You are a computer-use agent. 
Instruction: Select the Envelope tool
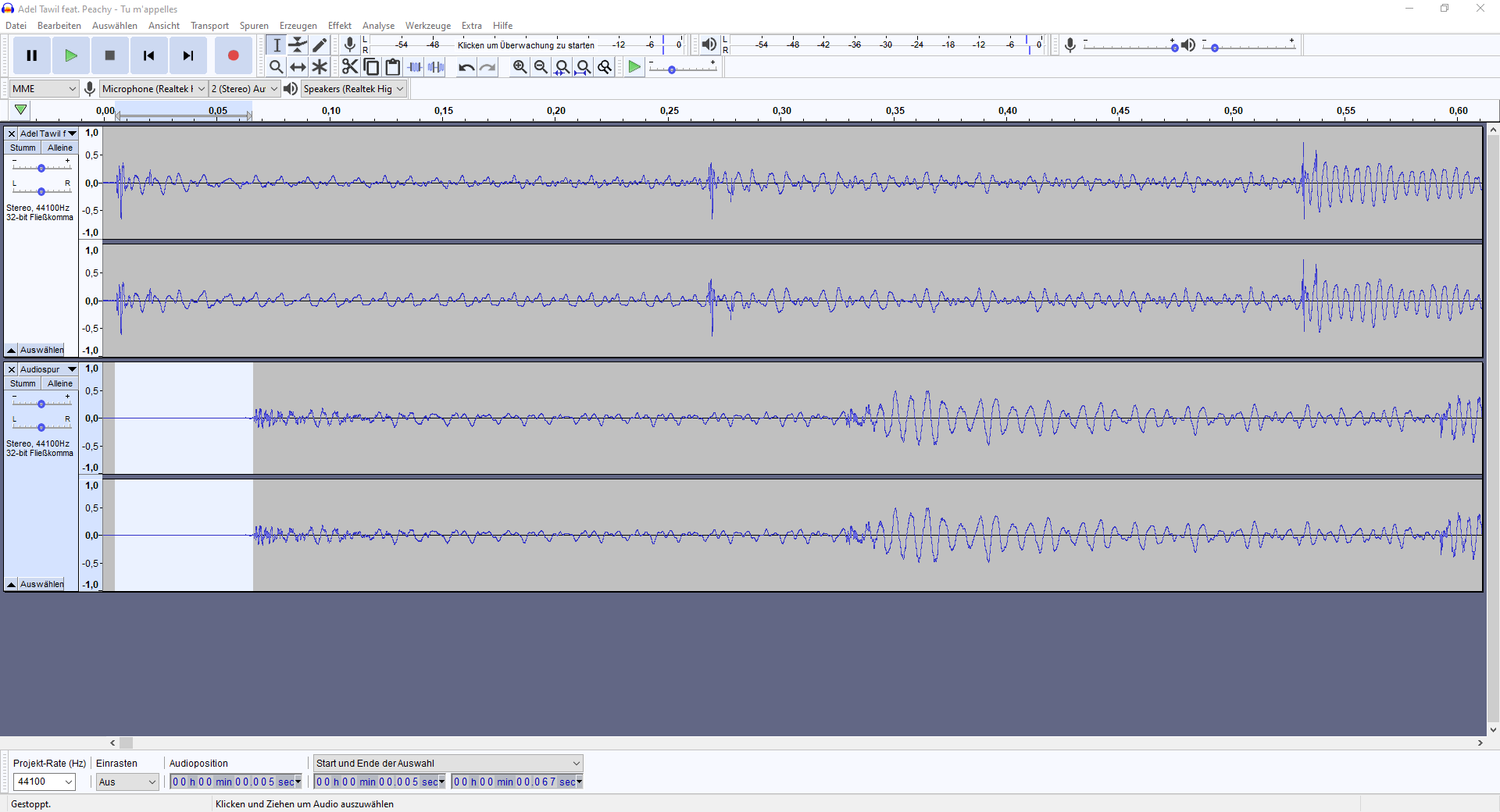[x=298, y=45]
